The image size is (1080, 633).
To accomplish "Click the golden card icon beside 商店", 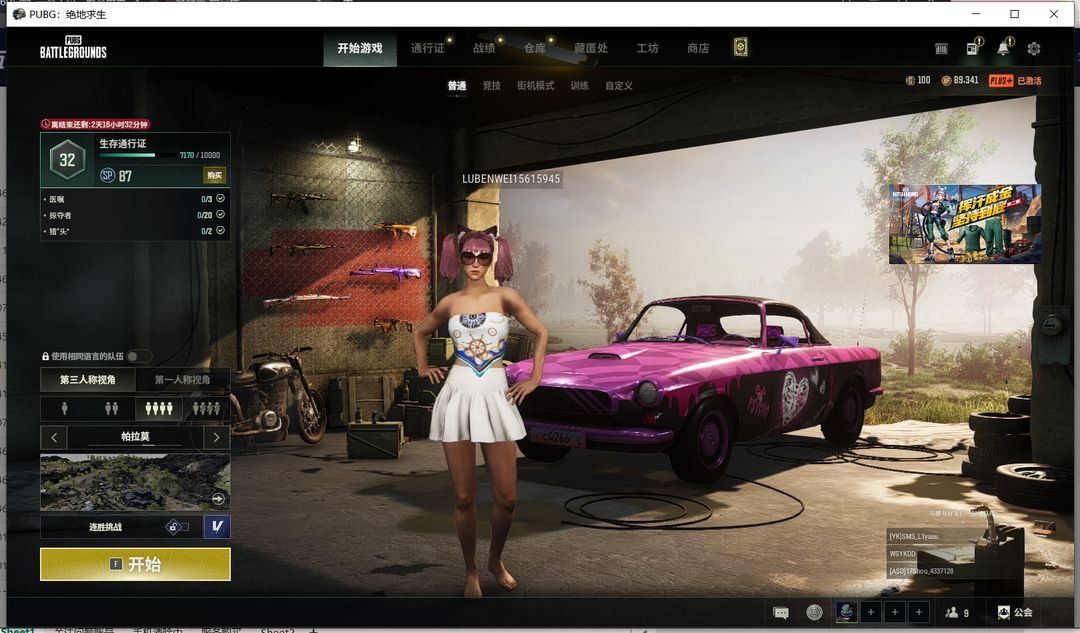I will pyautogui.click(x=740, y=48).
